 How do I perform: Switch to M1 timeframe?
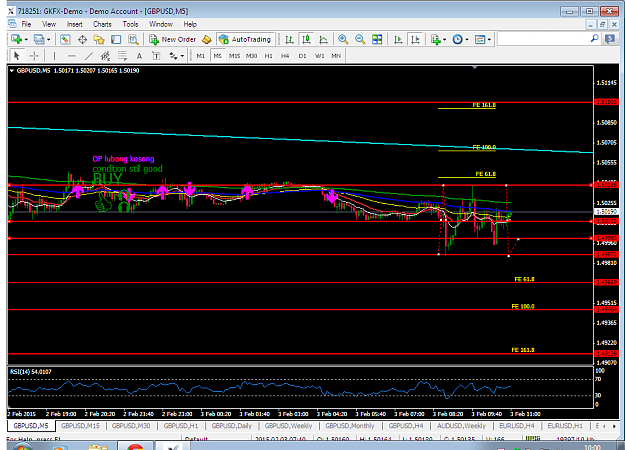tap(200, 56)
